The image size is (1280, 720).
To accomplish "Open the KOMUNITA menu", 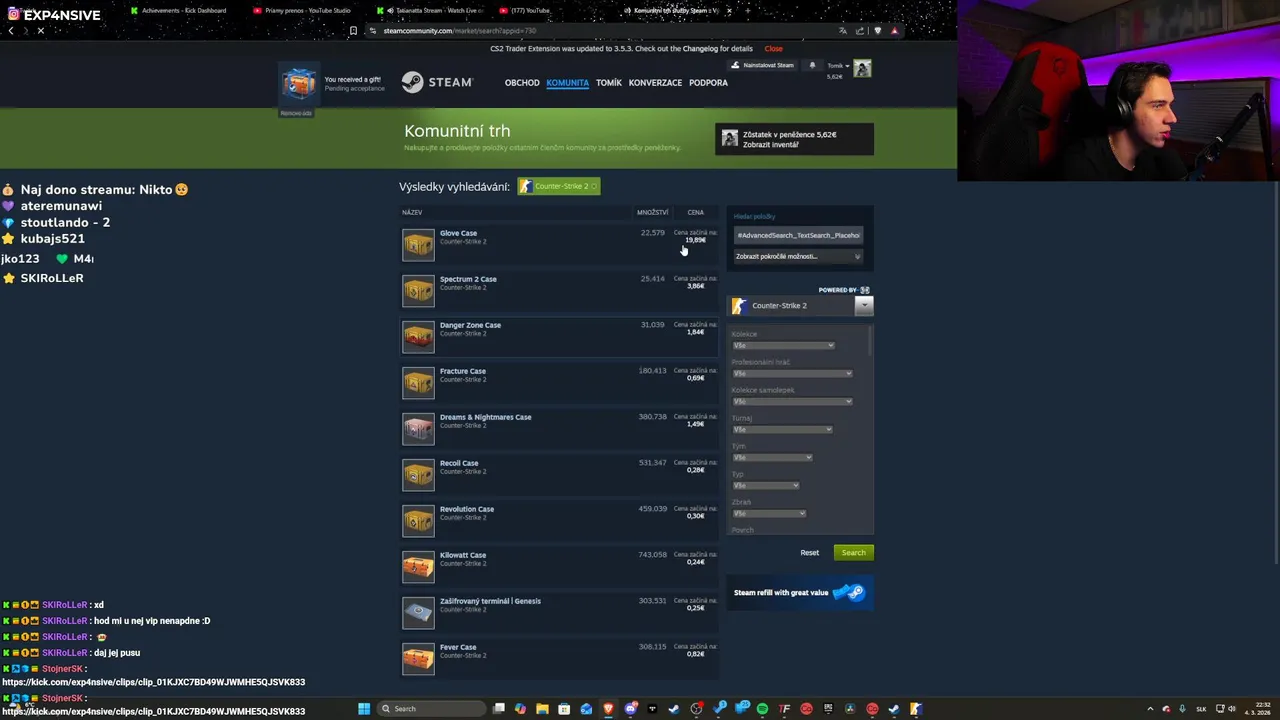I will click(x=567, y=83).
